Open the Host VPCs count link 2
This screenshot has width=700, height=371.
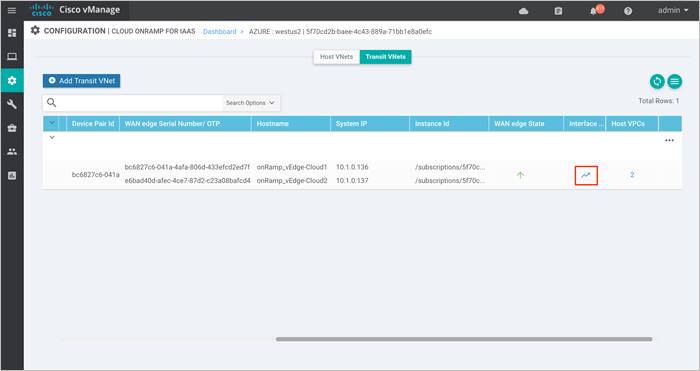click(632, 175)
